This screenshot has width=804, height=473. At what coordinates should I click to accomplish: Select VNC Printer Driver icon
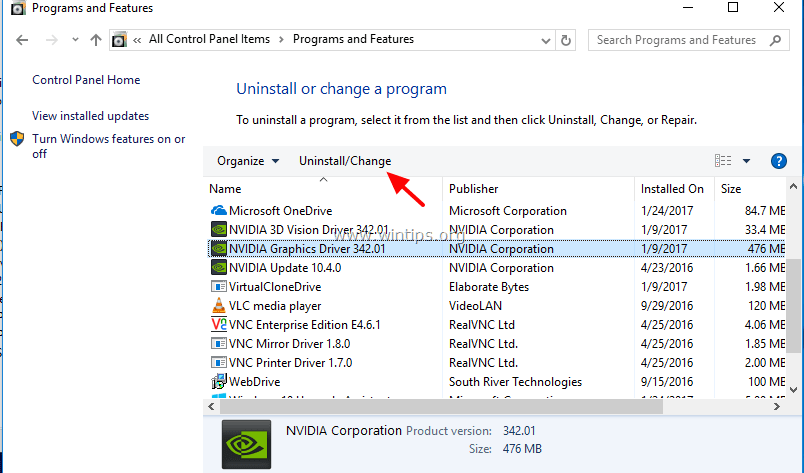pos(219,362)
